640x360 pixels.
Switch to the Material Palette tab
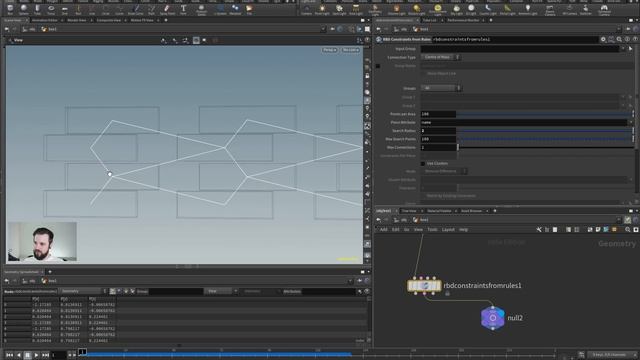click(439, 211)
